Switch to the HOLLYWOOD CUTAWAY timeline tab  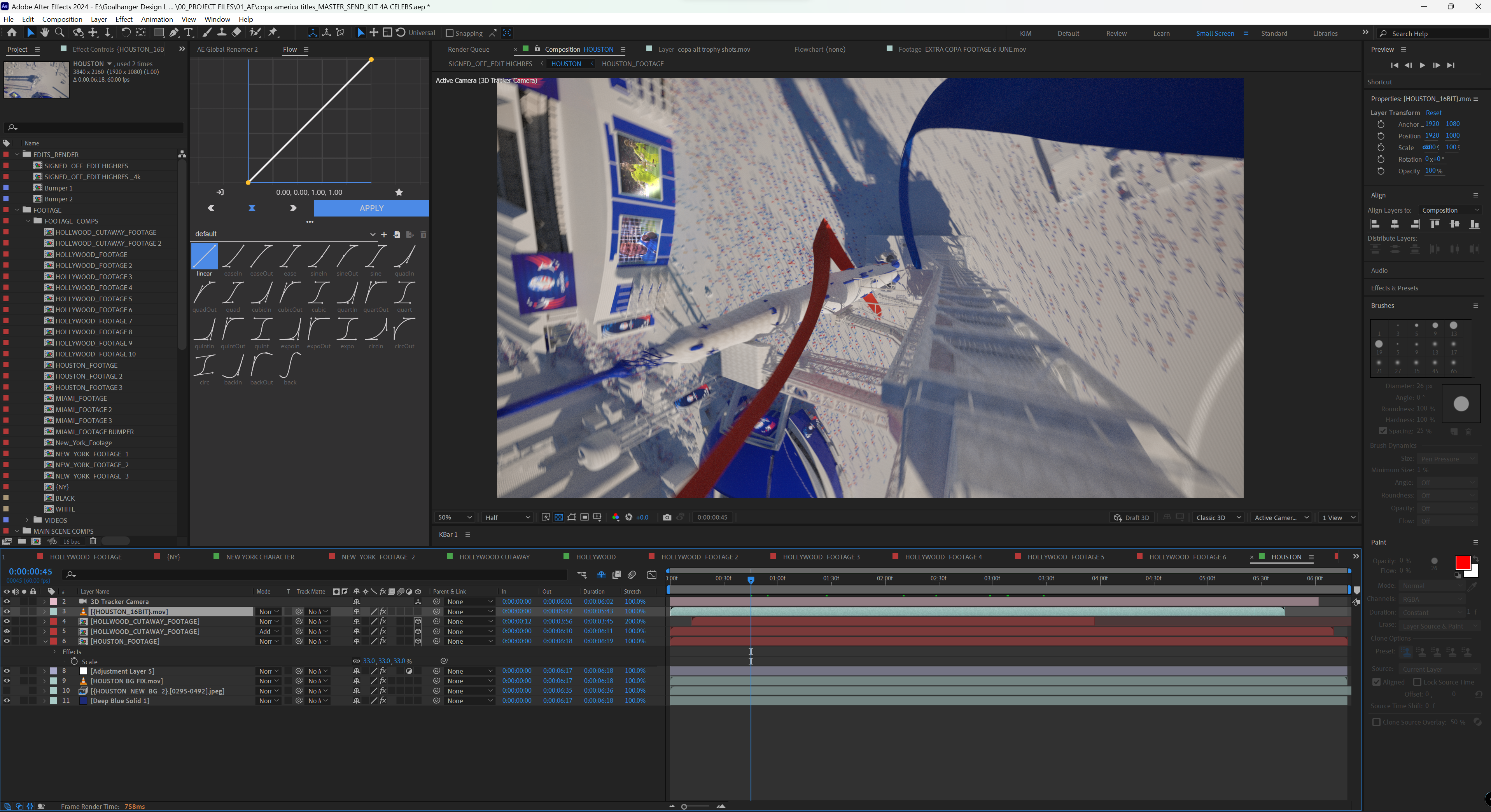pos(494,557)
